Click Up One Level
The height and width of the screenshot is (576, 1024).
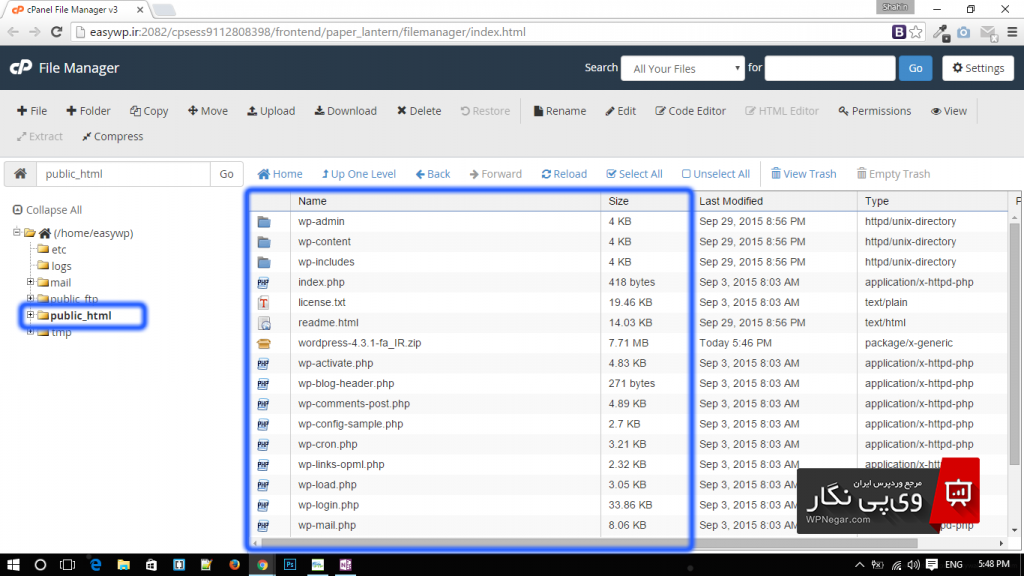[x=359, y=174]
